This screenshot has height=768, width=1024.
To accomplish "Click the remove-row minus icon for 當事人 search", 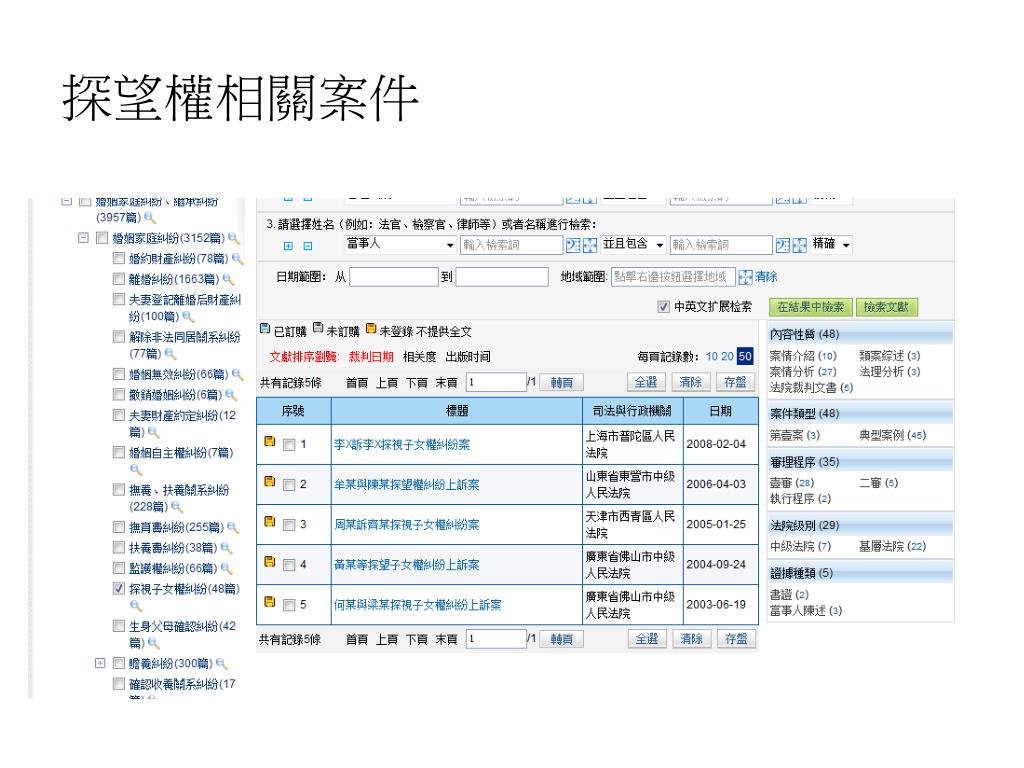I will click(x=308, y=246).
